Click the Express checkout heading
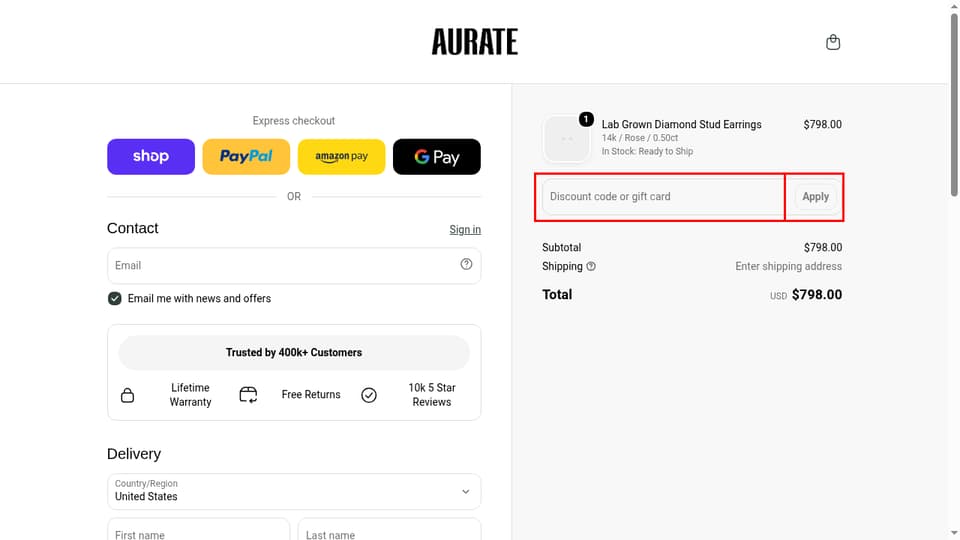Screen dimensions: 960x540 click(294, 121)
